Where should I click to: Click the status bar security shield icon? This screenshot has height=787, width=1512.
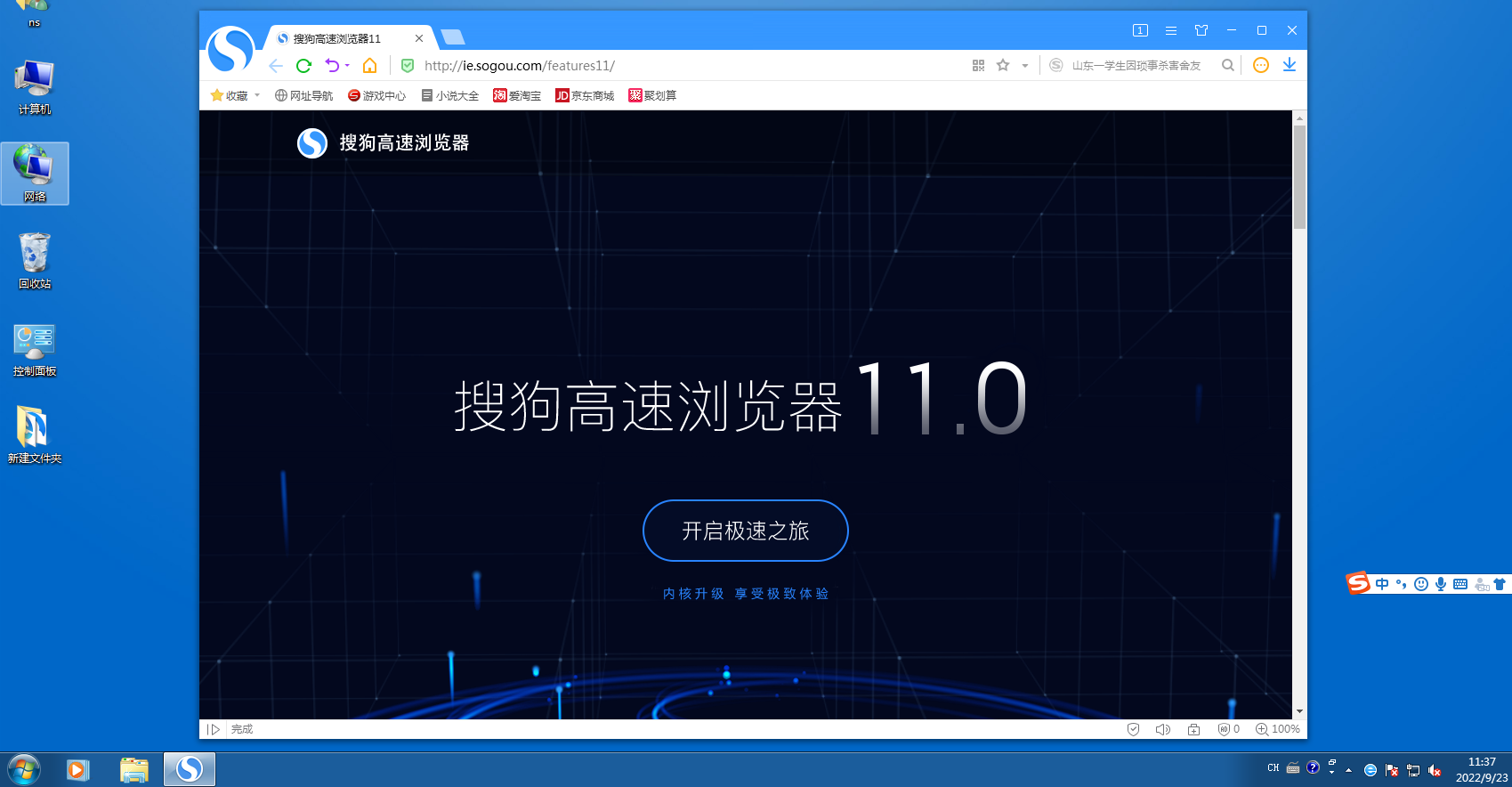point(1133,729)
